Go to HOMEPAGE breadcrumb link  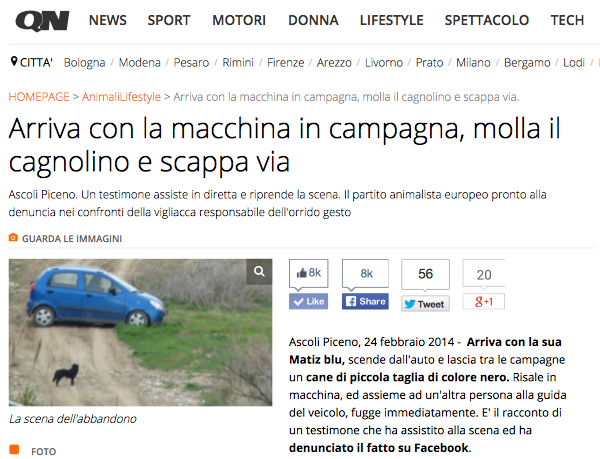(39, 97)
